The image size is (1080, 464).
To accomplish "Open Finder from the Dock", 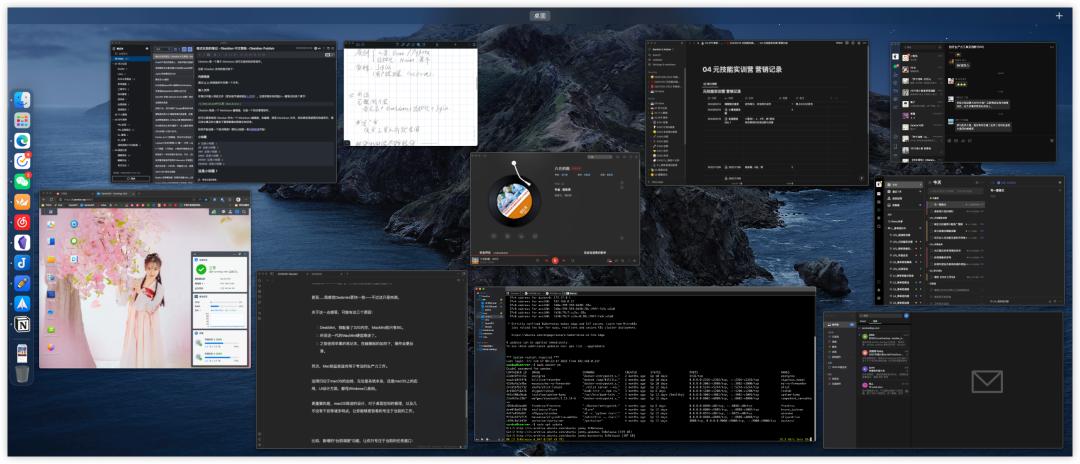I will click(x=22, y=100).
